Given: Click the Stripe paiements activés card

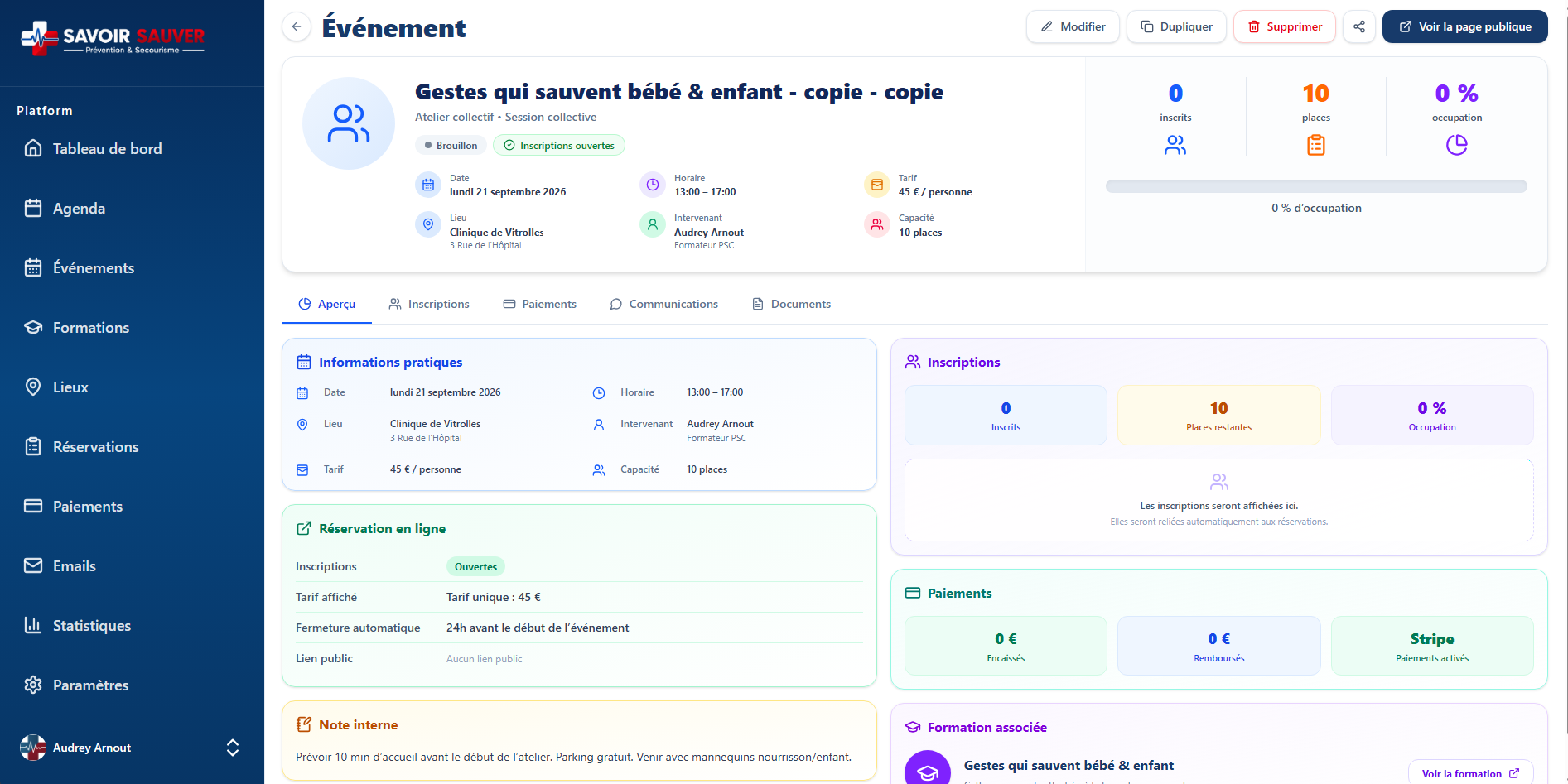Looking at the screenshot, I should [1432, 646].
